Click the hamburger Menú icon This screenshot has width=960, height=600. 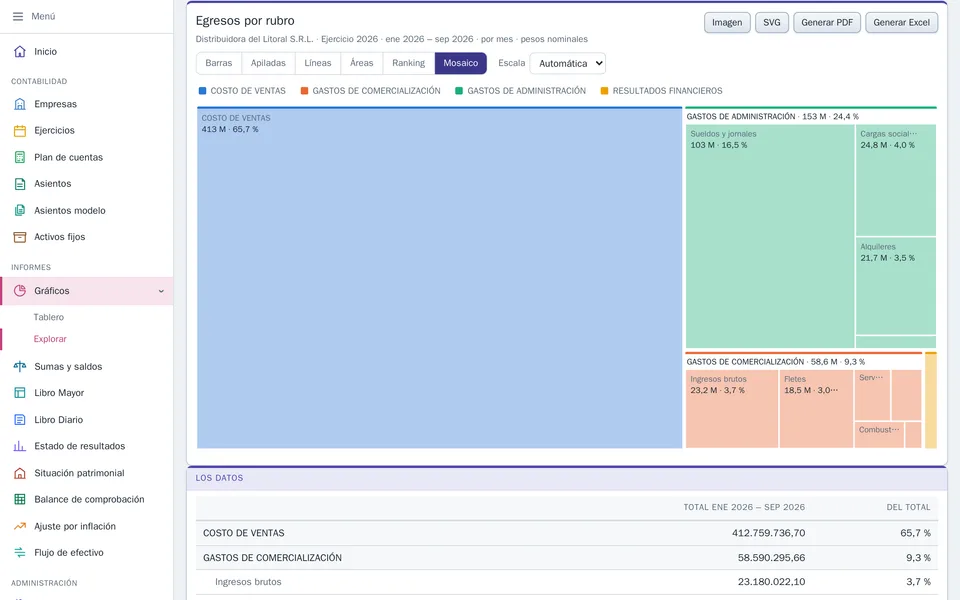[18, 17]
